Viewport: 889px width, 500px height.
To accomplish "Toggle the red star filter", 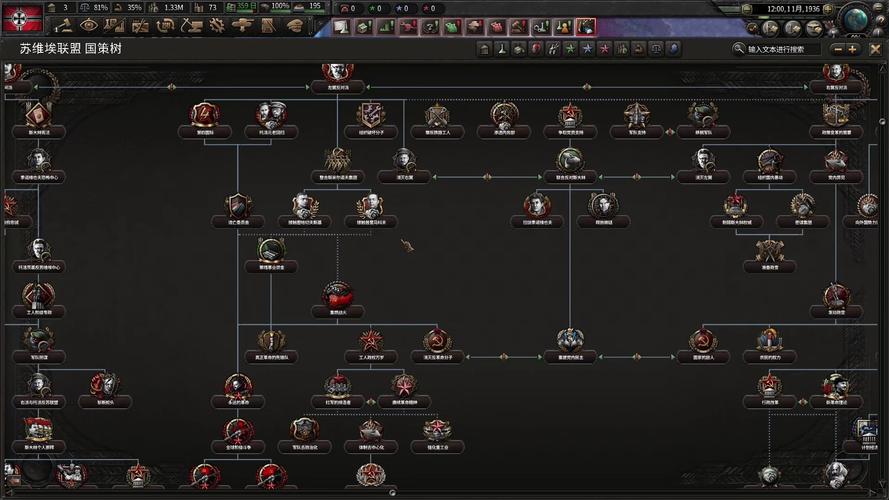I will (604, 49).
